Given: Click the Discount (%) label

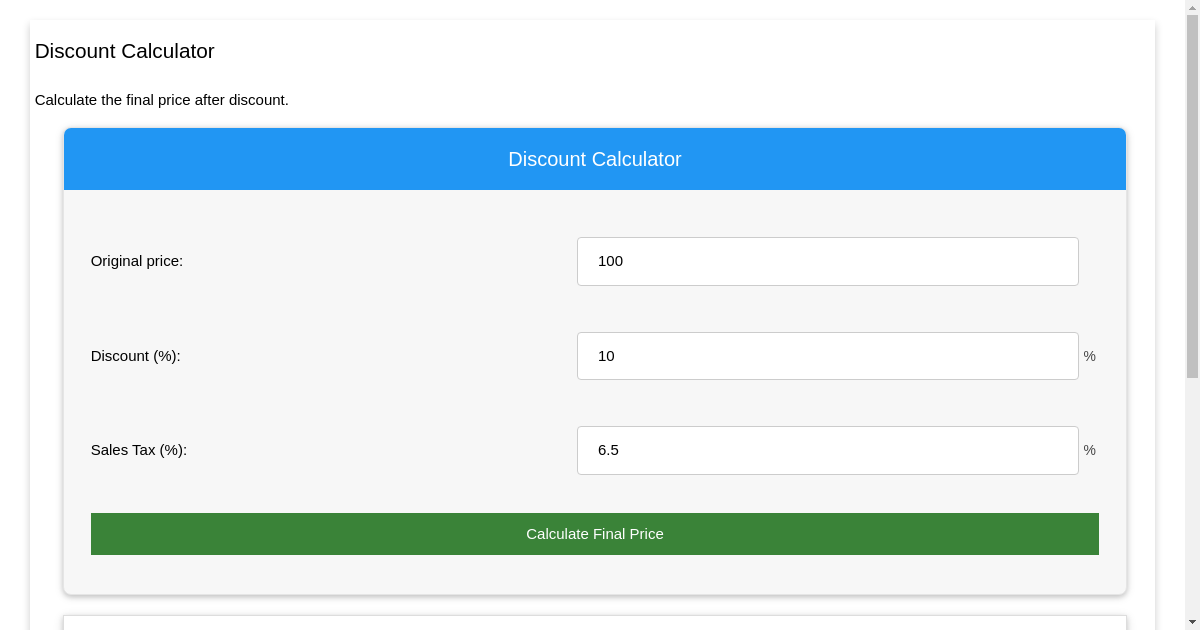Looking at the screenshot, I should coord(135,356).
